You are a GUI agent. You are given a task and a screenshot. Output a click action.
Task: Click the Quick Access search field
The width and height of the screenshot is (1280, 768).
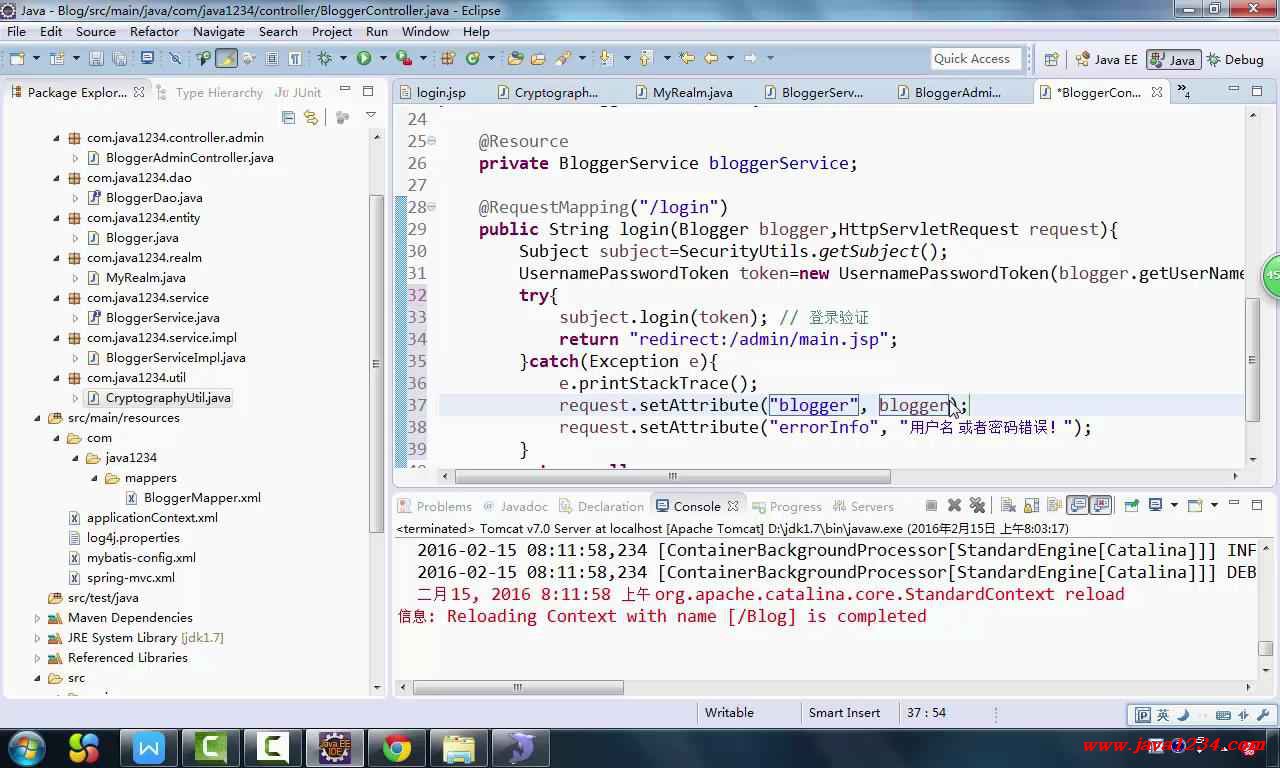[x=976, y=59]
